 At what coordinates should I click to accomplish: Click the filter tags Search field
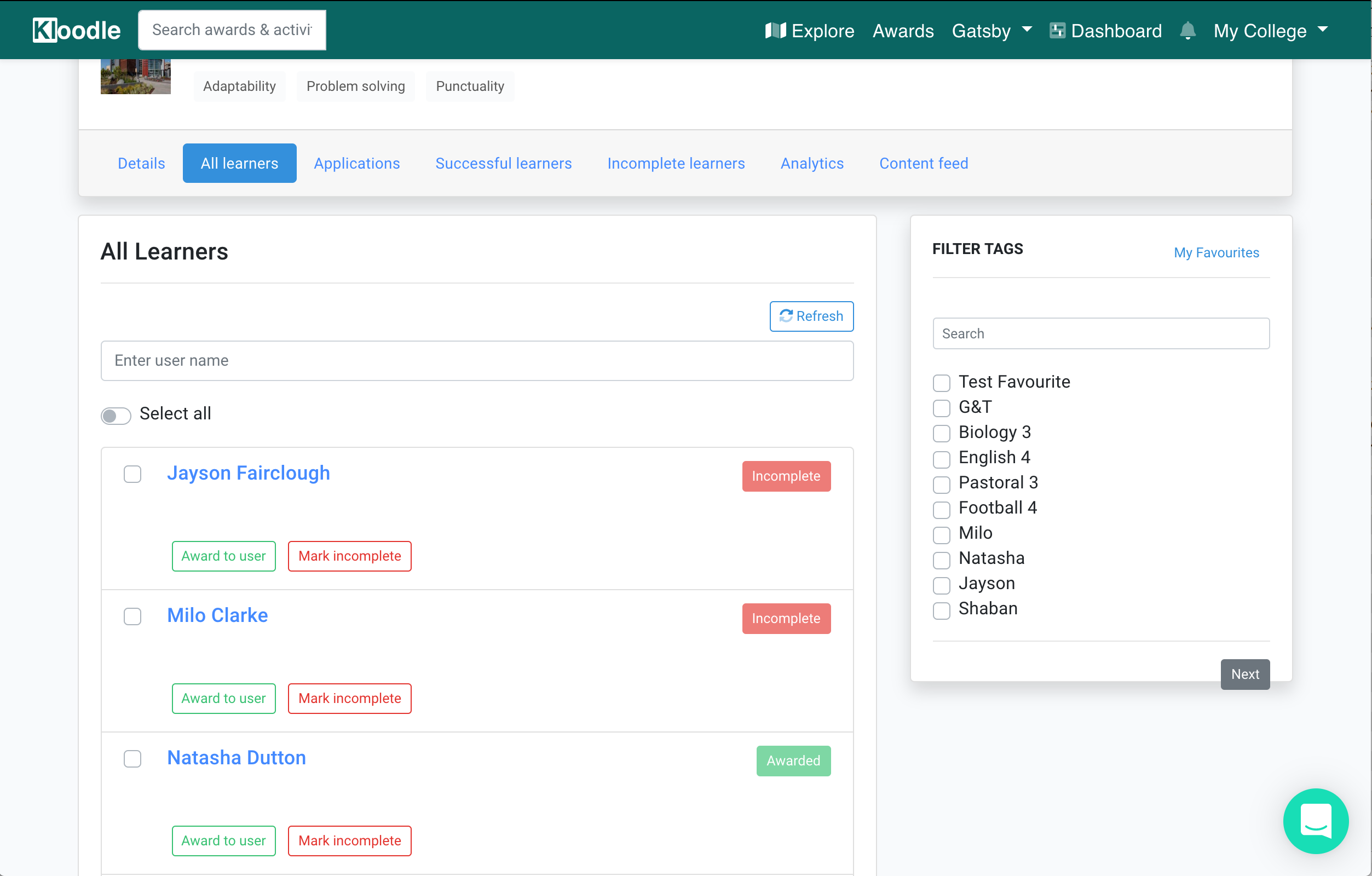tap(1101, 333)
